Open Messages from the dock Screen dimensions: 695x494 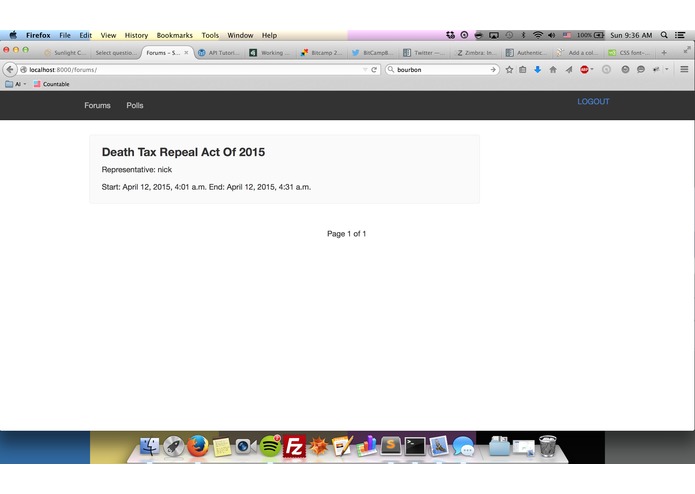(x=464, y=446)
